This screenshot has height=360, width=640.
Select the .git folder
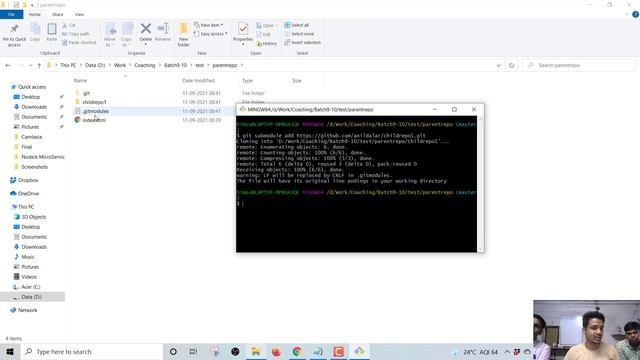pyautogui.click(x=87, y=93)
